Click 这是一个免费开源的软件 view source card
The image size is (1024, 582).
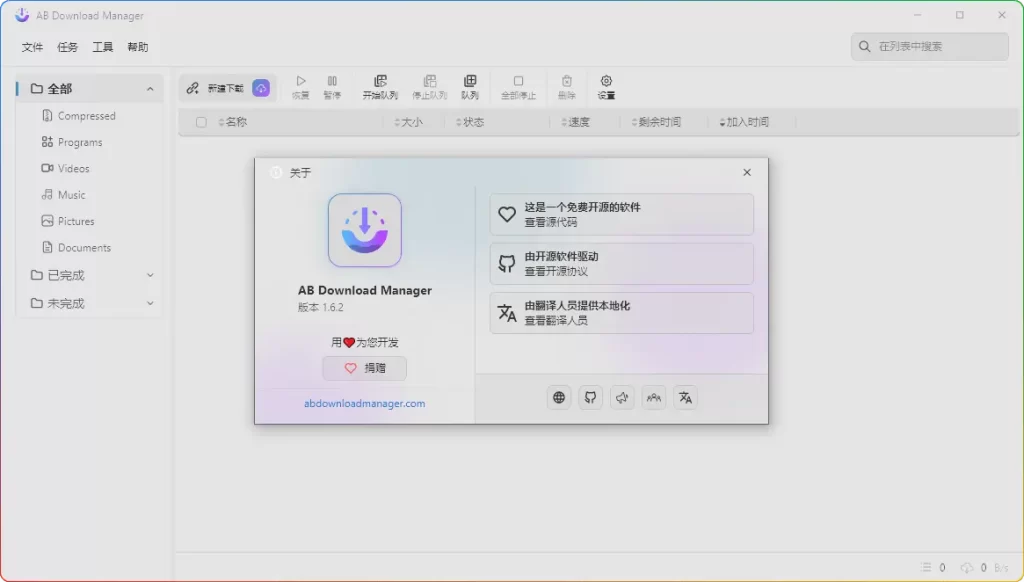coord(622,214)
